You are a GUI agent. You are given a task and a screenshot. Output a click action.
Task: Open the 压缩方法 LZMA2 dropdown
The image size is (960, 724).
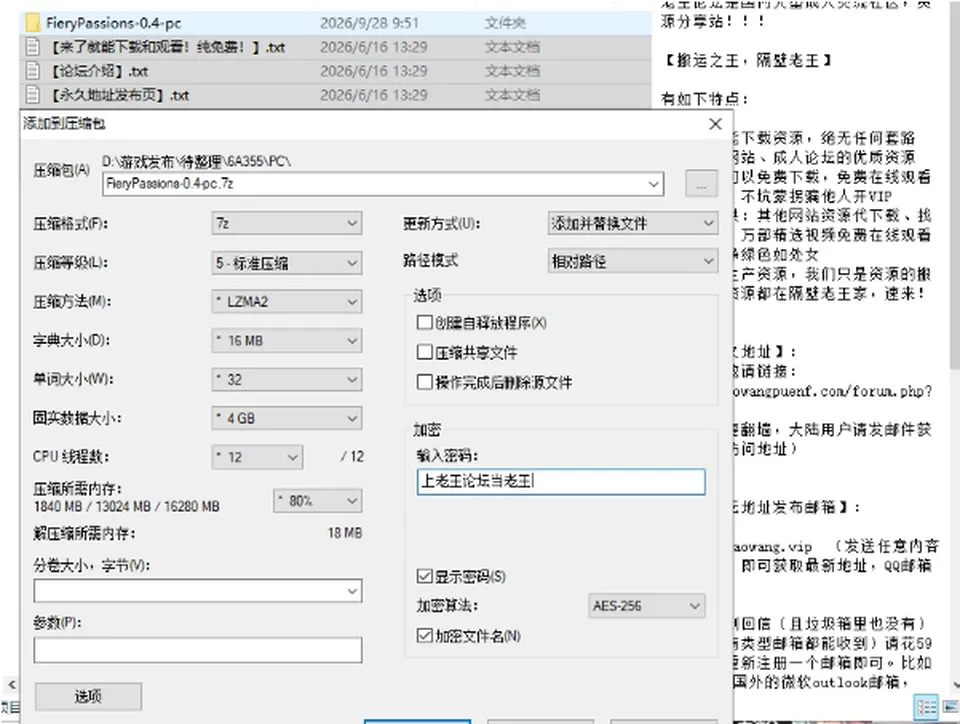pyautogui.click(x=287, y=302)
